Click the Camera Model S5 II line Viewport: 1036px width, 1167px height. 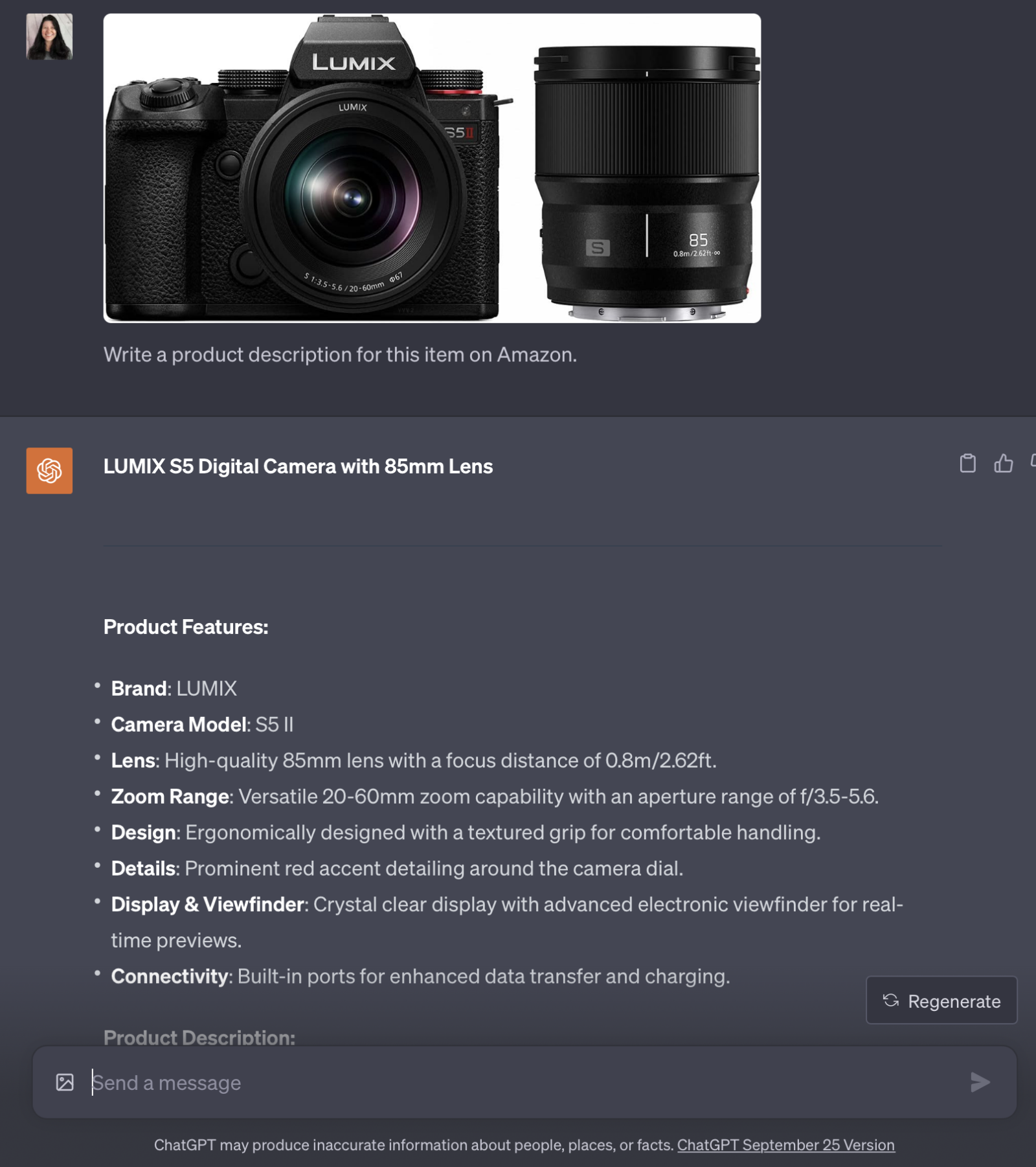click(202, 724)
